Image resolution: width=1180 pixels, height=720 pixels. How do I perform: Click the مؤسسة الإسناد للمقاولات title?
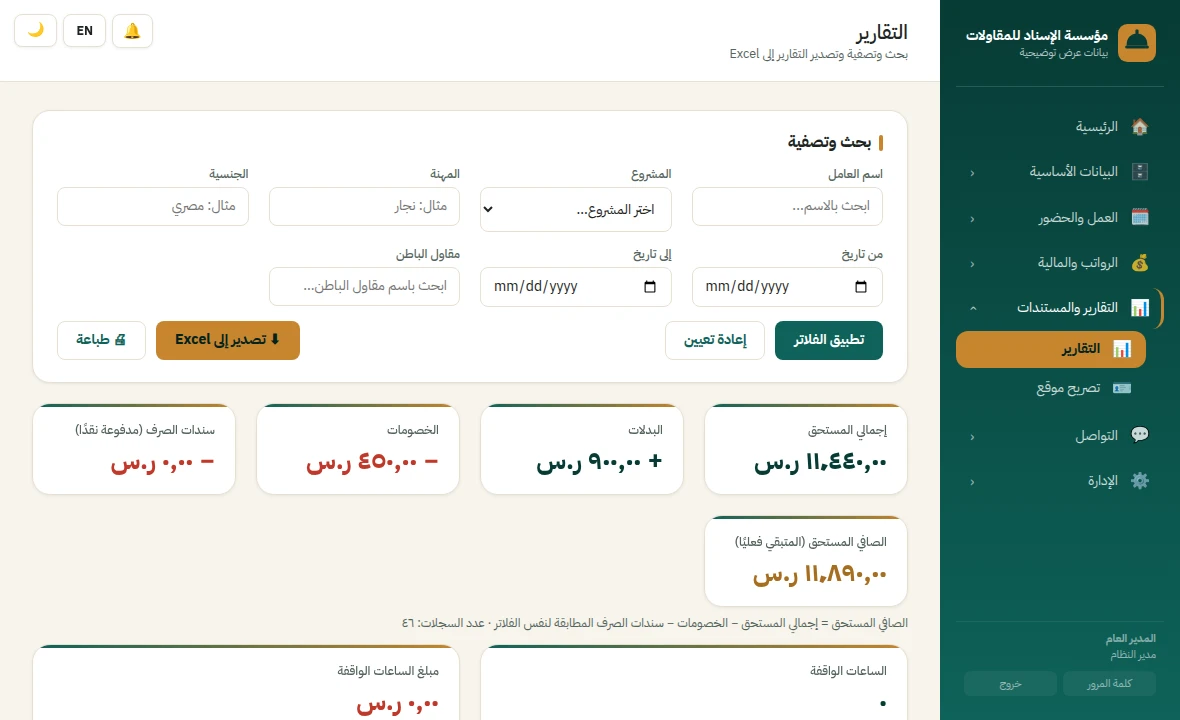(x=1037, y=35)
